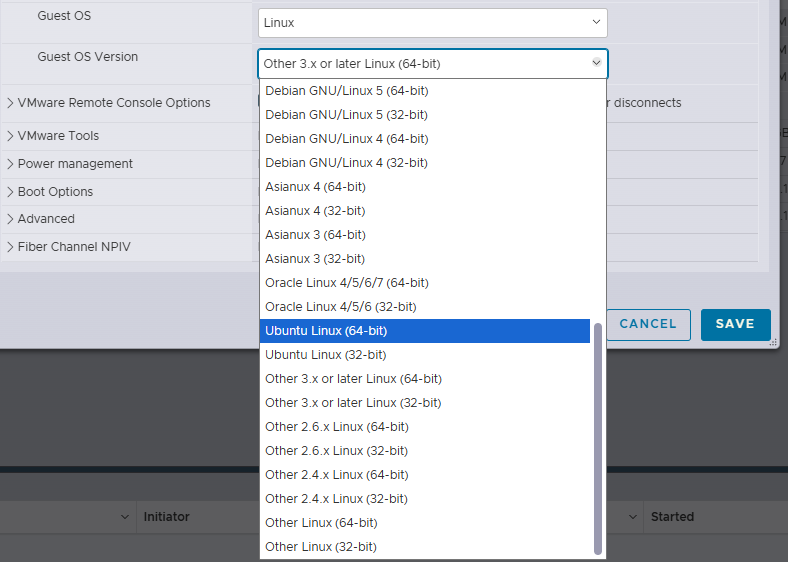The image size is (788, 562).
Task: Pick Other Linux (64-bit) entry
Action: 425,523
